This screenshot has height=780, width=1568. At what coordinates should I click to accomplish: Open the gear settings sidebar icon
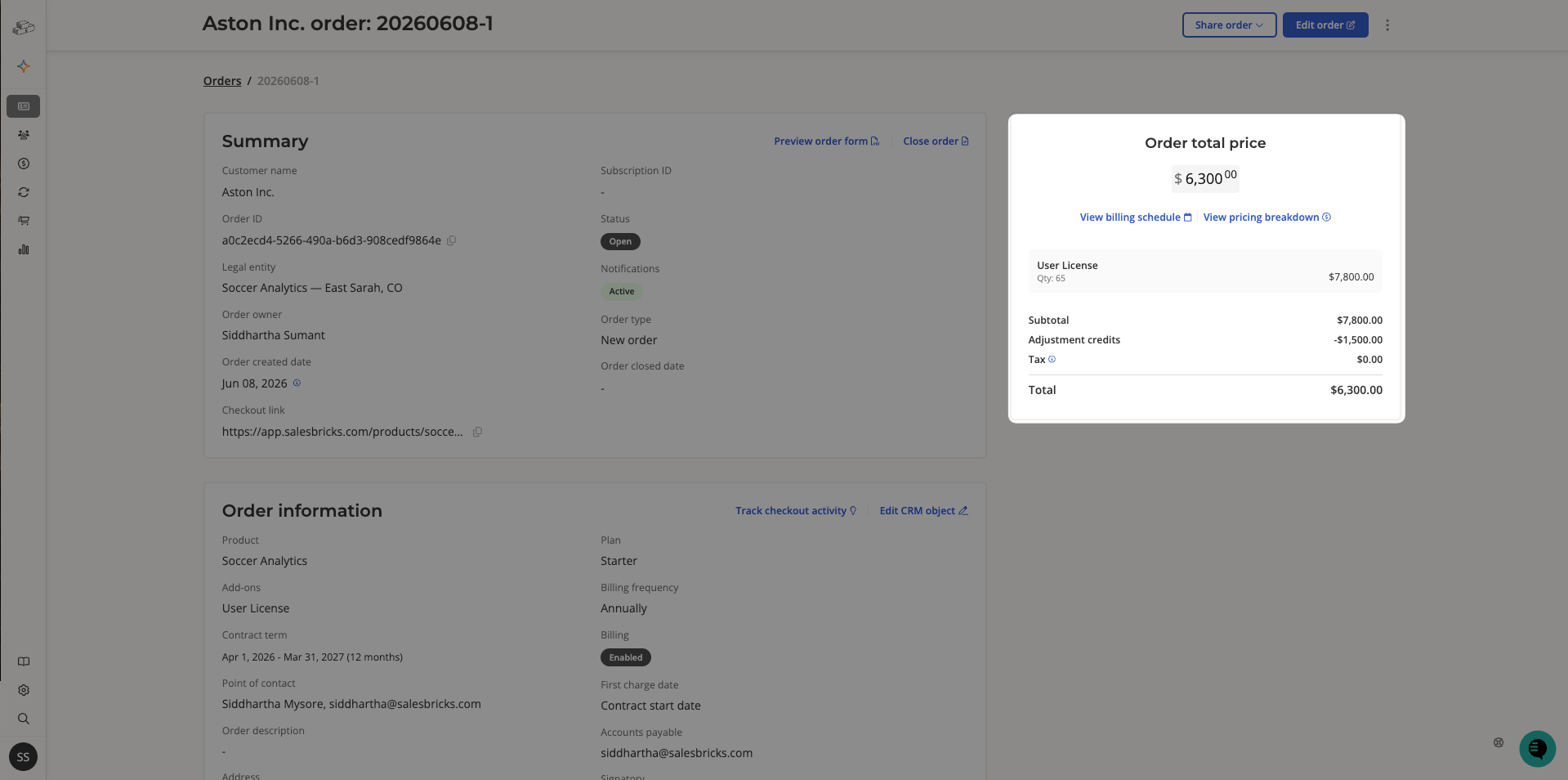point(24,690)
